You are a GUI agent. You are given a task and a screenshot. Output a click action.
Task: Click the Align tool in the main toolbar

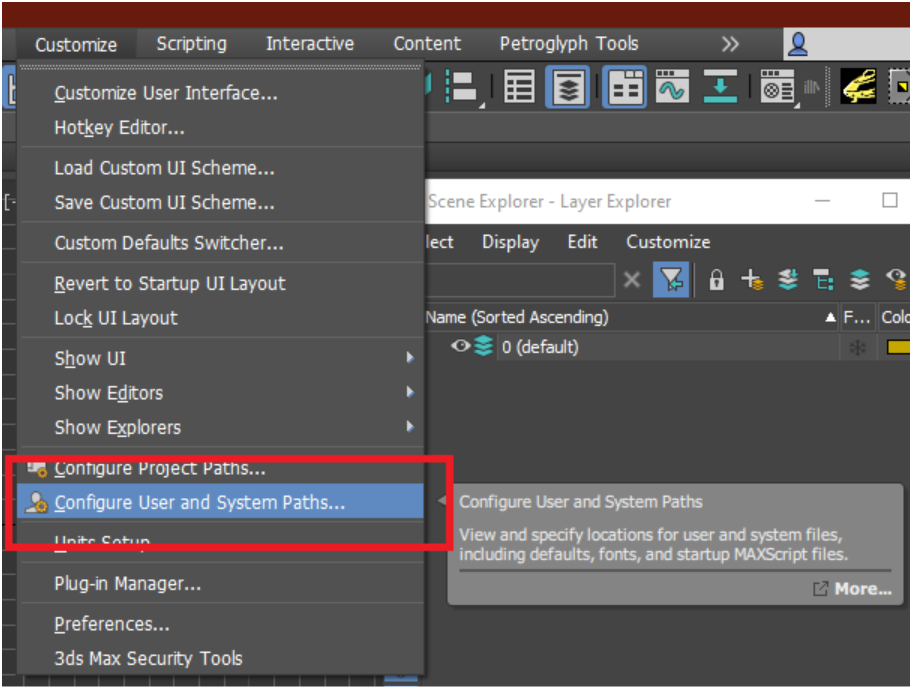(463, 87)
